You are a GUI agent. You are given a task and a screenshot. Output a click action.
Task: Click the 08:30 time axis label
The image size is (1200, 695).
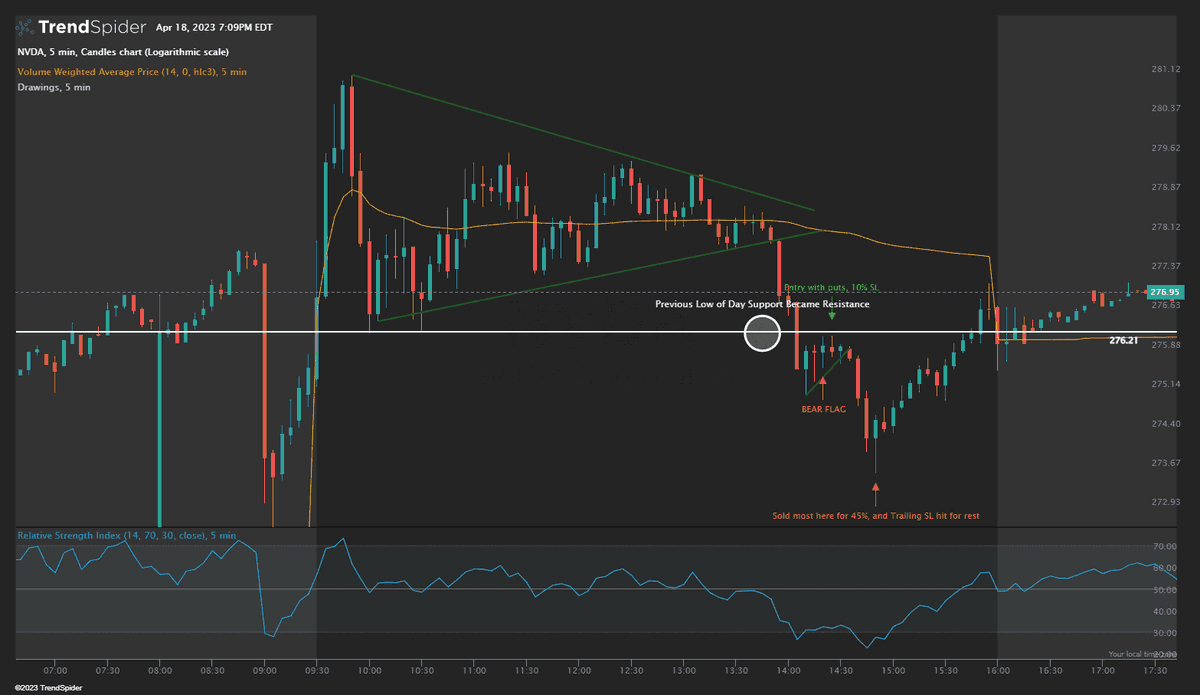(212, 670)
